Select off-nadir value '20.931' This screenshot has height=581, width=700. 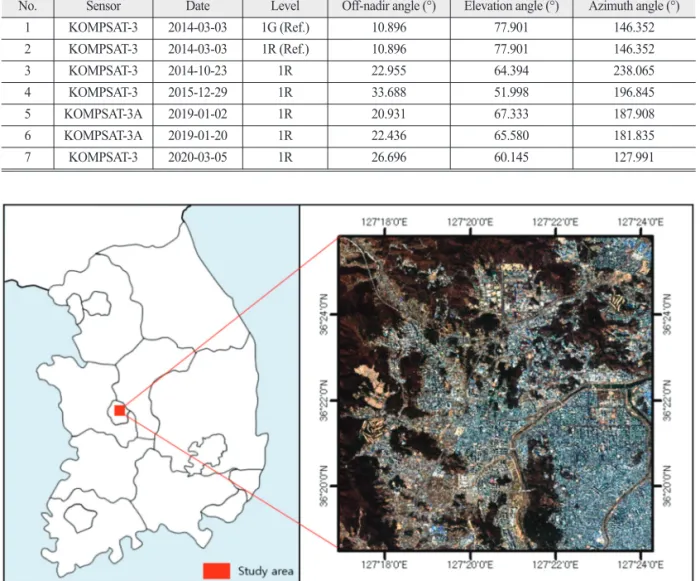389,114
